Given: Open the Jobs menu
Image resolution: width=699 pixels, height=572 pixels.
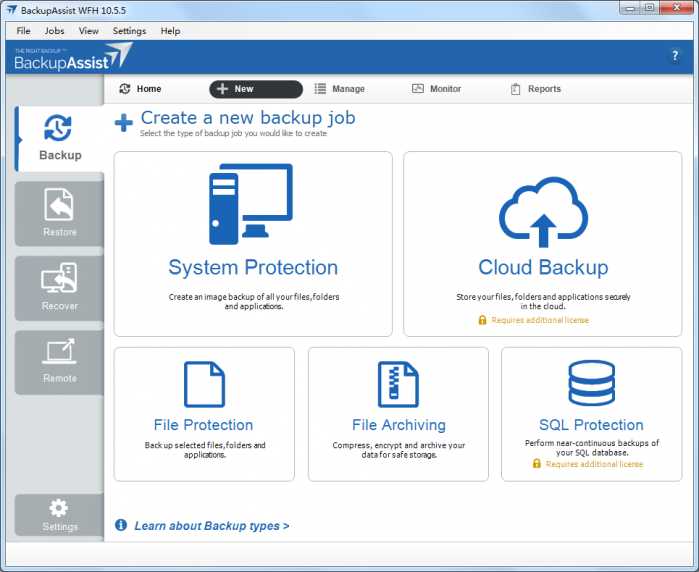Looking at the screenshot, I should (54, 31).
